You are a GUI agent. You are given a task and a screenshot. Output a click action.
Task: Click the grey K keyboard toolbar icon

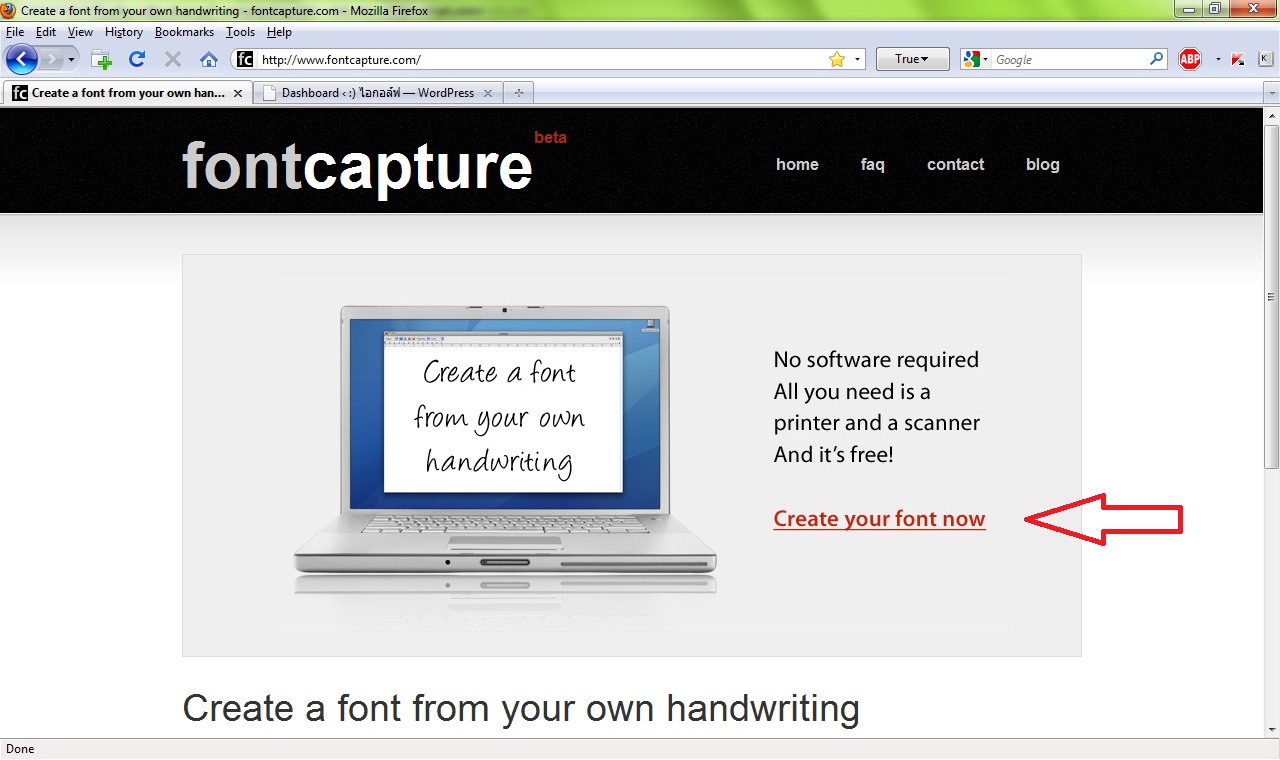coord(1264,59)
